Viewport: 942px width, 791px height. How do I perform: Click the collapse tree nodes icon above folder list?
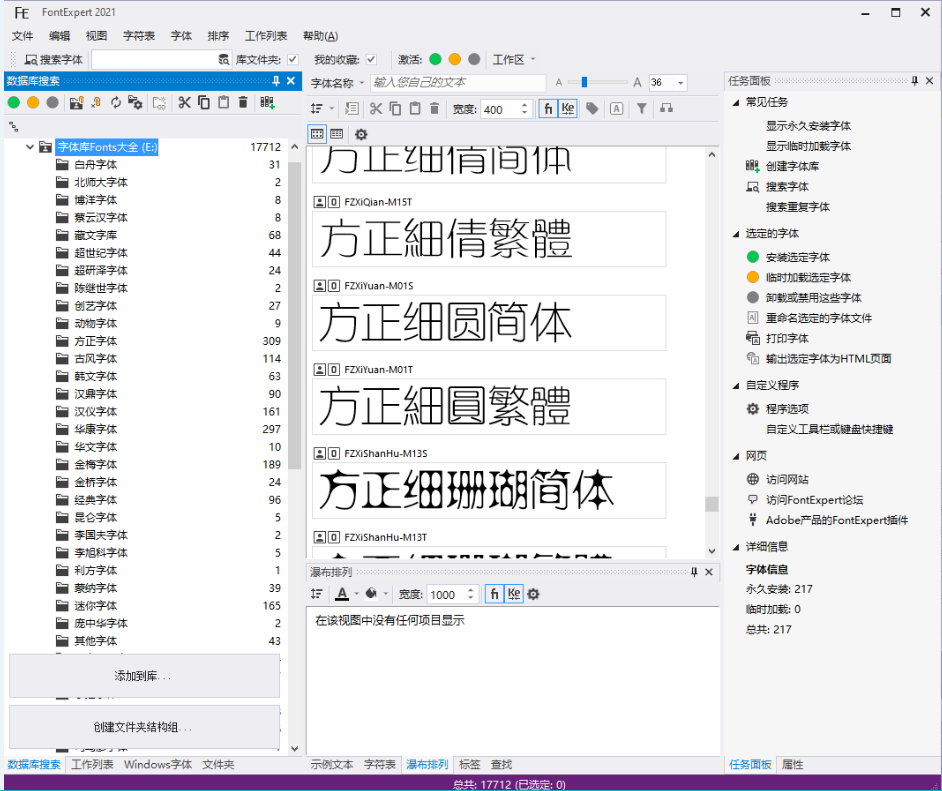pos(14,127)
